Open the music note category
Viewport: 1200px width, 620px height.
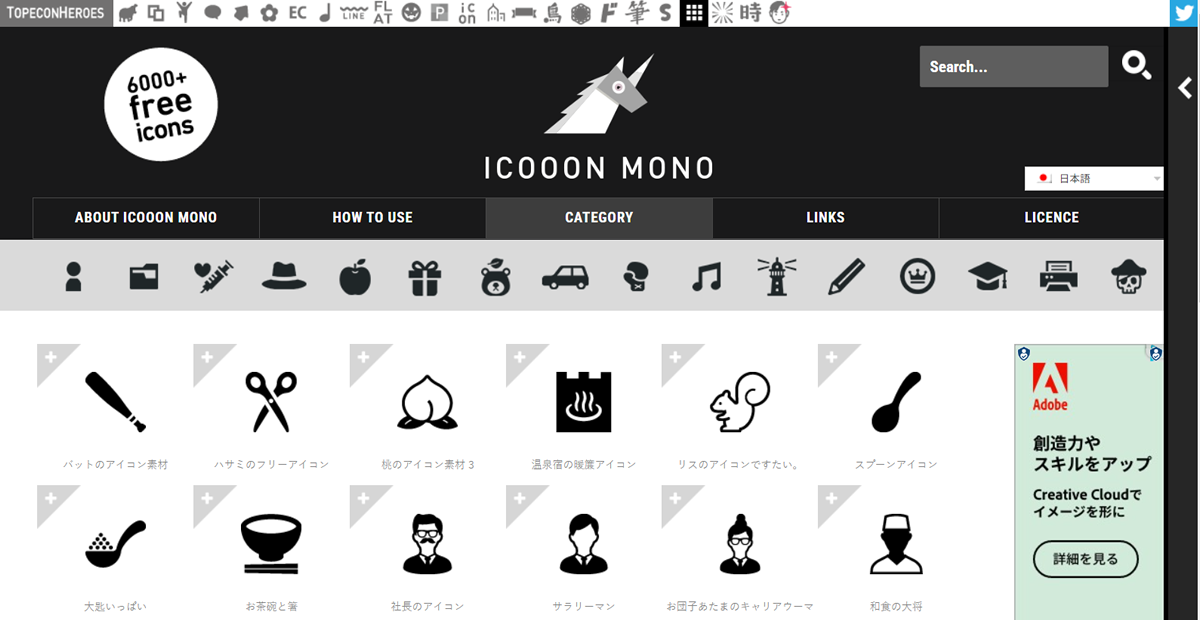coord(706,277)
